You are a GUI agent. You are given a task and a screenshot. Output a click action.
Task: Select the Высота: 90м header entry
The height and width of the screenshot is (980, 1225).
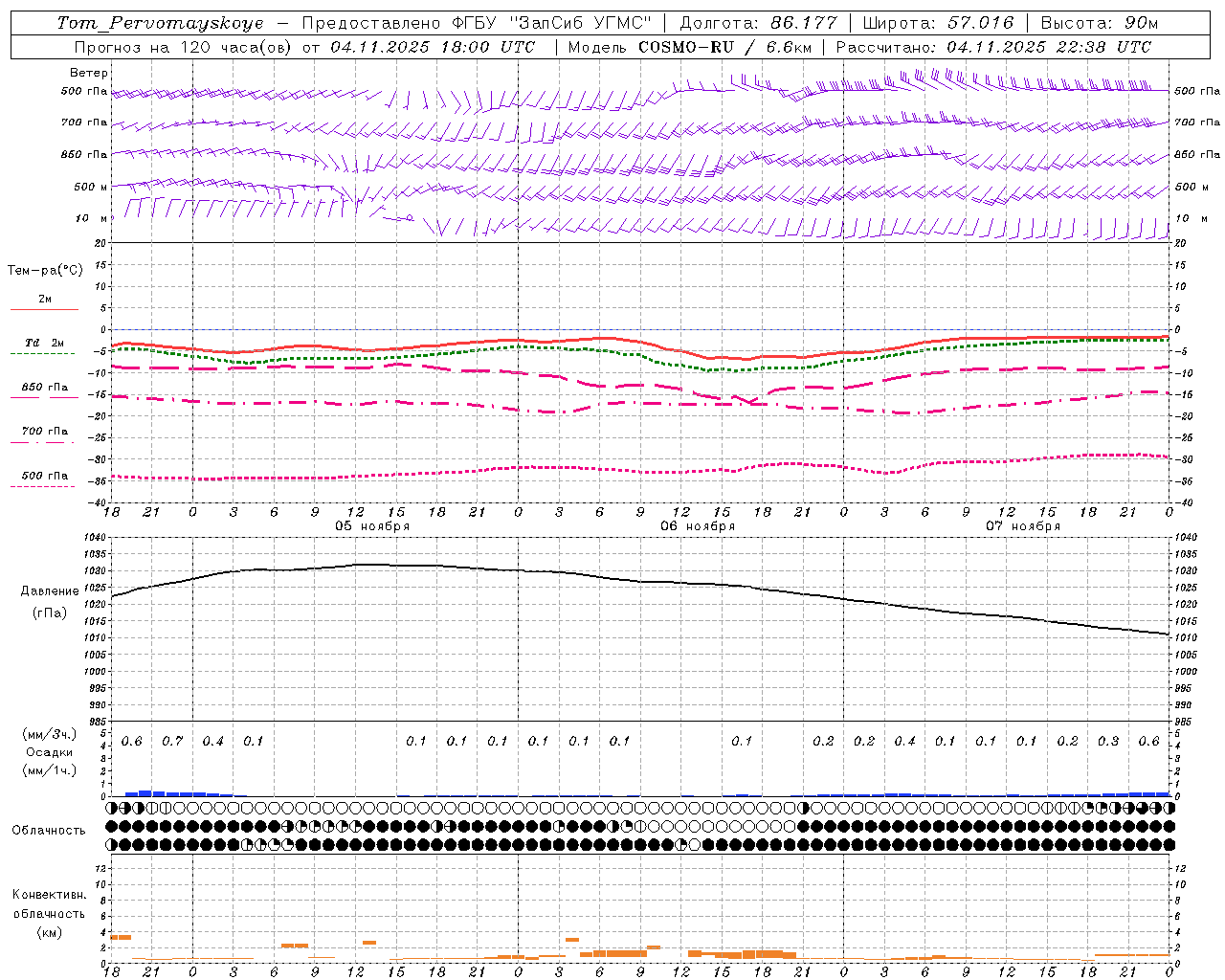[1099, 23]
